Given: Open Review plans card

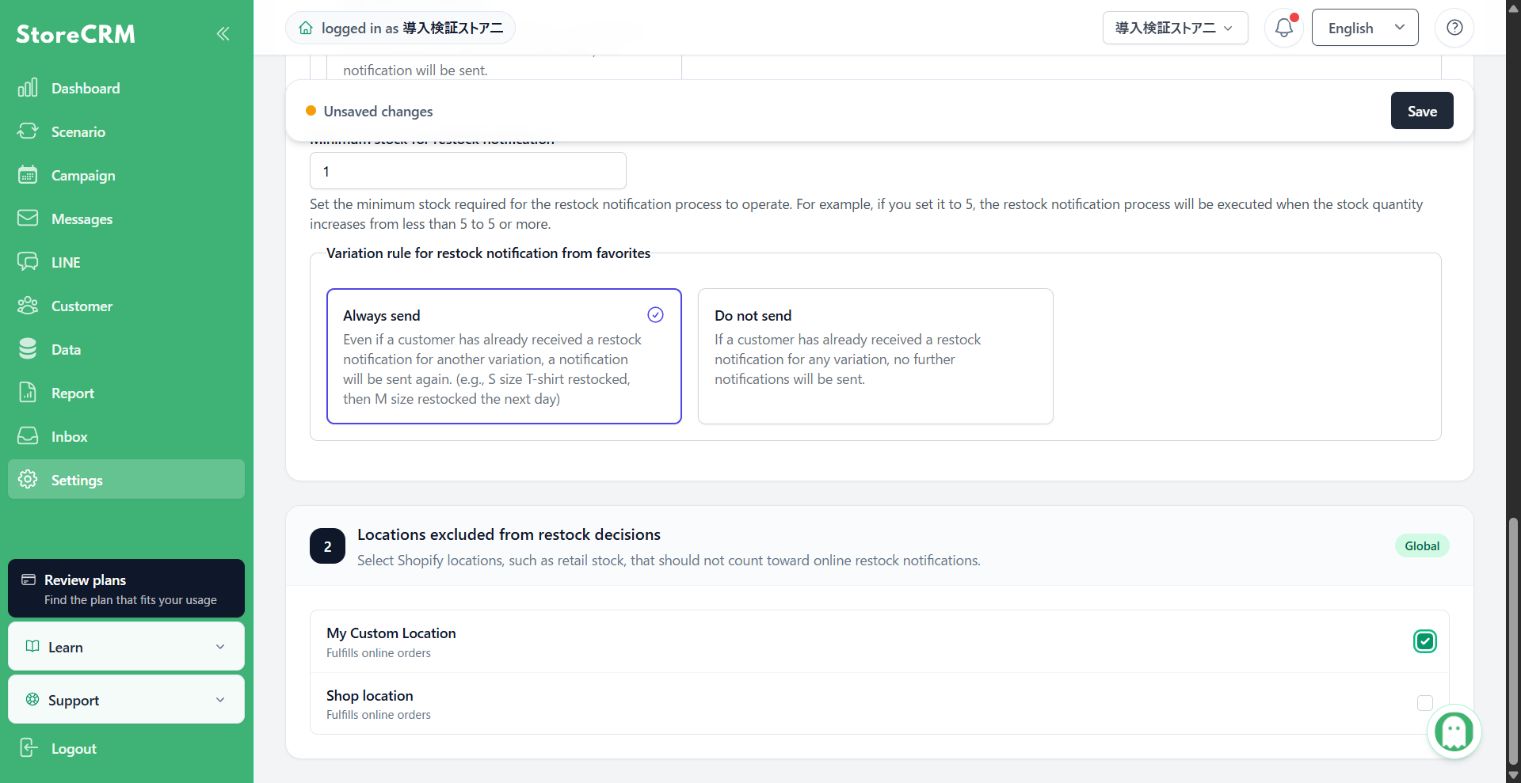Looking at the screenshot, I should tap(126, 588).
